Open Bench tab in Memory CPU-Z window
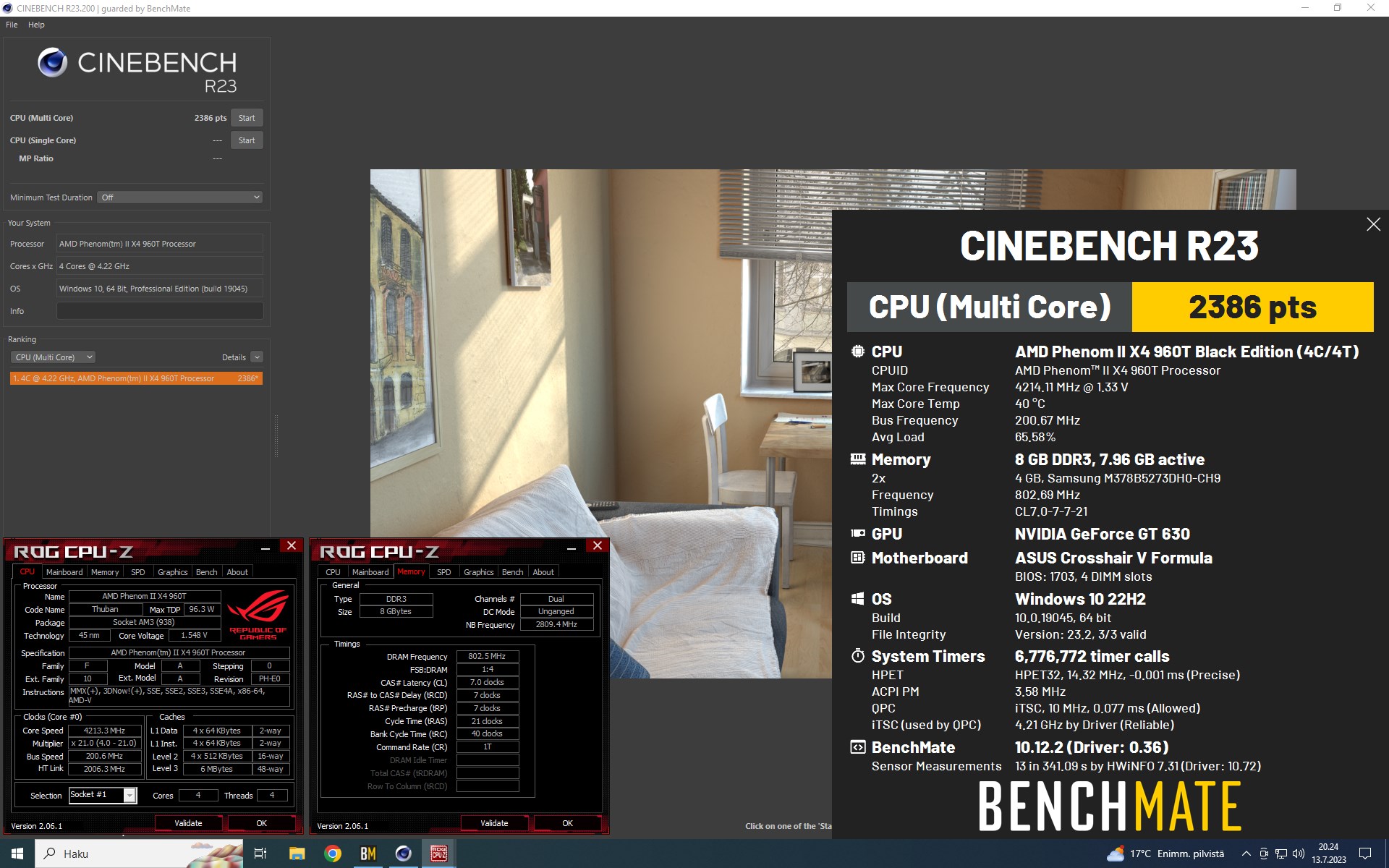1389x868 pixels. point(513,572)
